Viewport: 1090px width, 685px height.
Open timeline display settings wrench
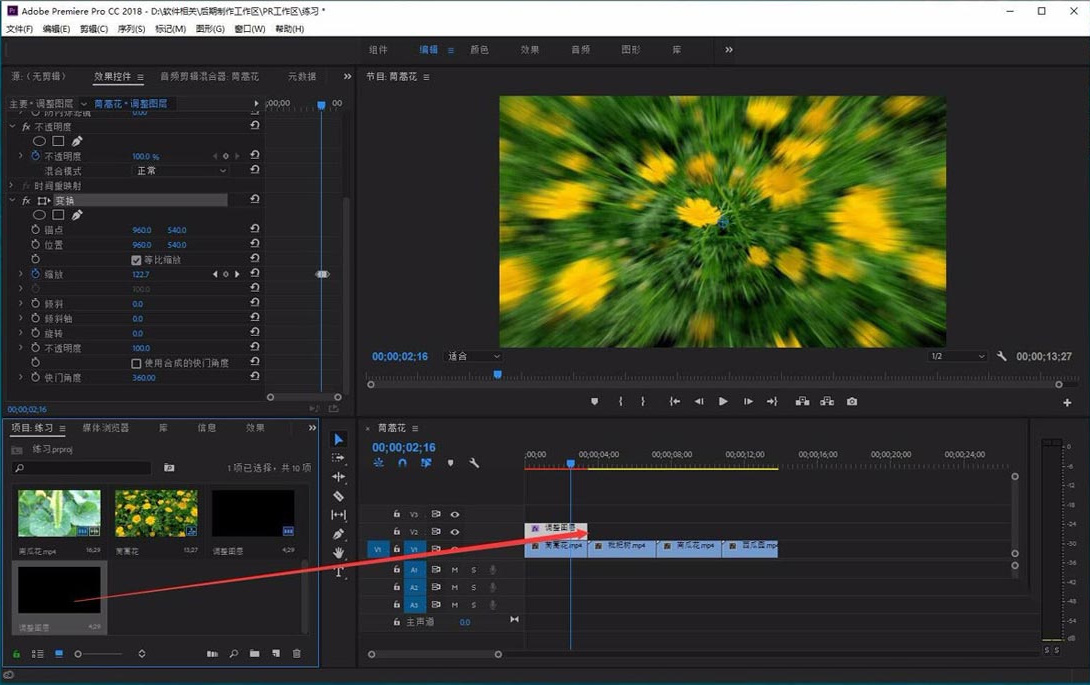474,463
